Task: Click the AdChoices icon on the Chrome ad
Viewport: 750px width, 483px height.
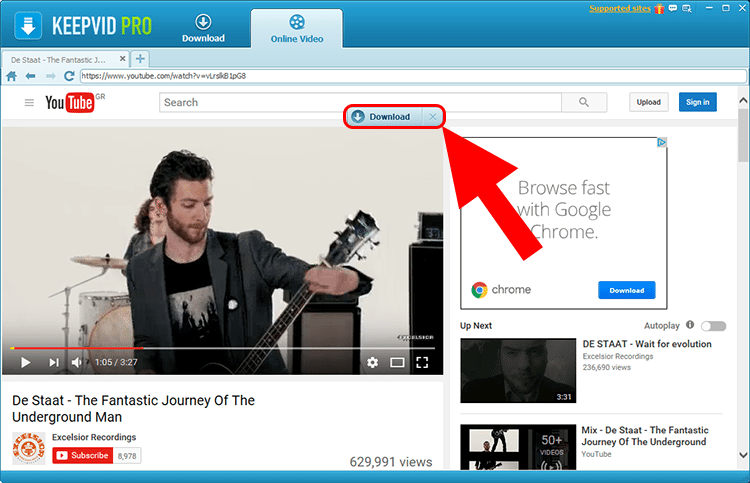Action: click(662, 142)
